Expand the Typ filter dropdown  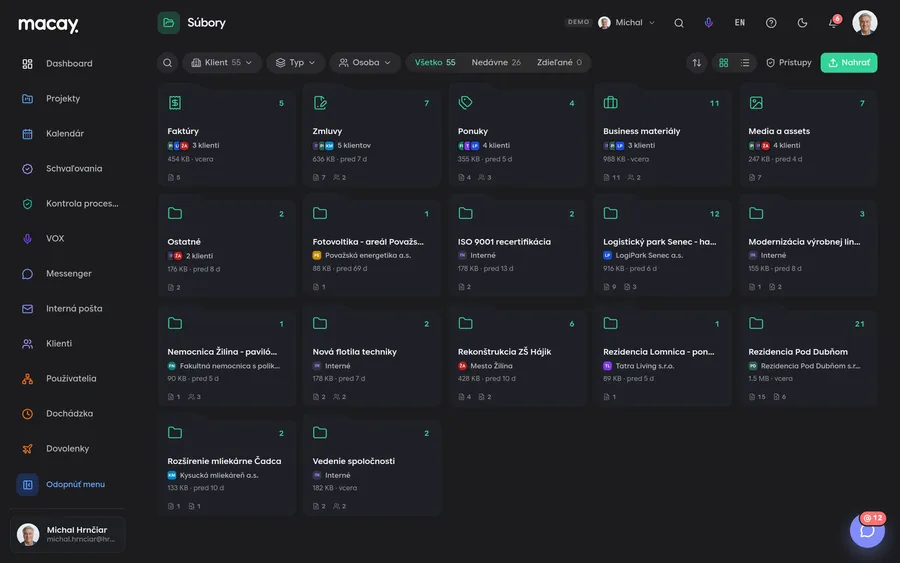[x=296, y=63]
